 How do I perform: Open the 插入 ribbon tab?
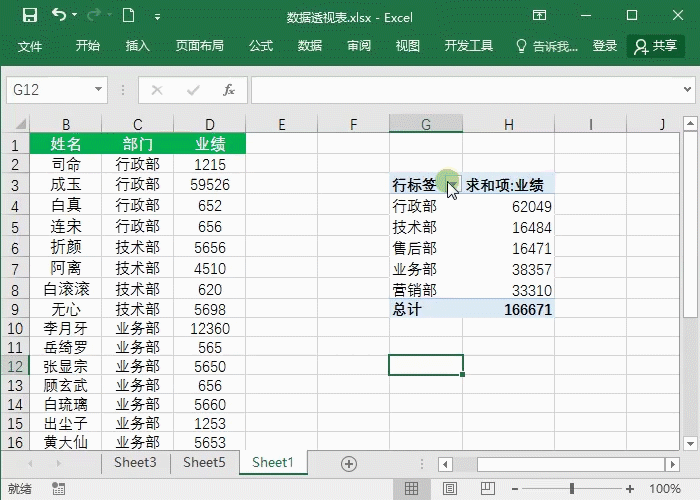click(x=137, y=46)
